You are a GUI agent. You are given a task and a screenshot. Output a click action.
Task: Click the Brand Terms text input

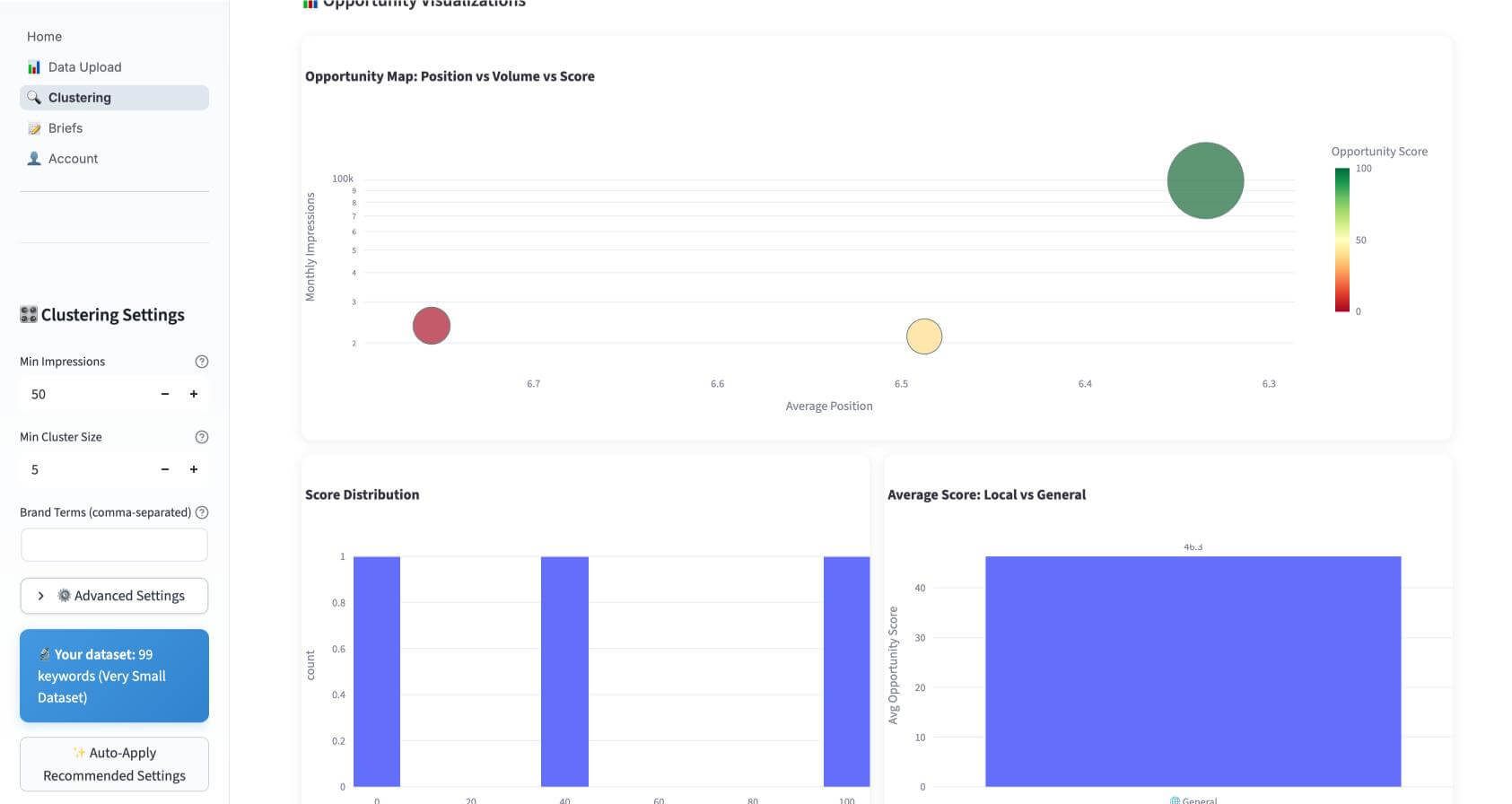(x=114, y=545)
